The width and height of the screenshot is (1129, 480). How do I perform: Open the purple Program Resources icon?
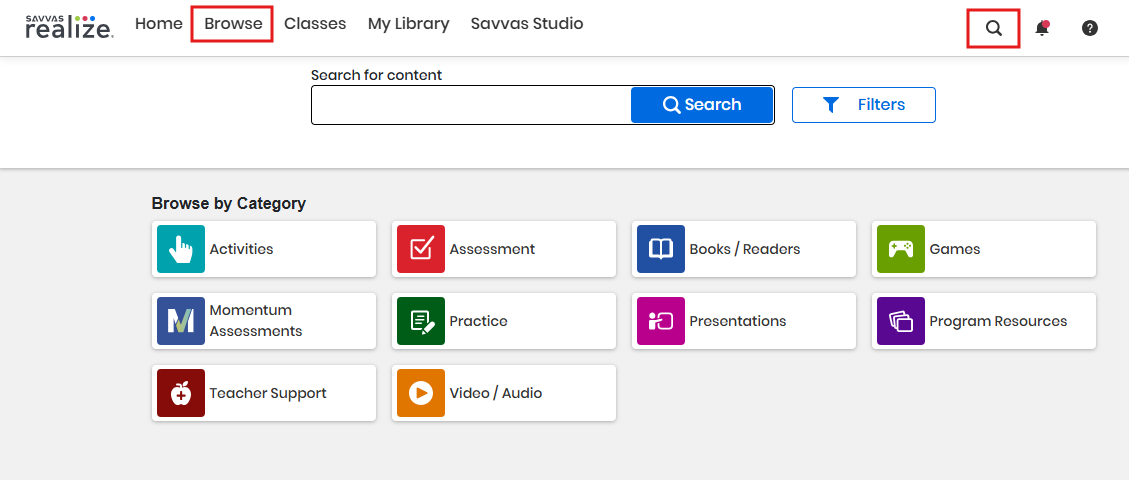[901, 321]
